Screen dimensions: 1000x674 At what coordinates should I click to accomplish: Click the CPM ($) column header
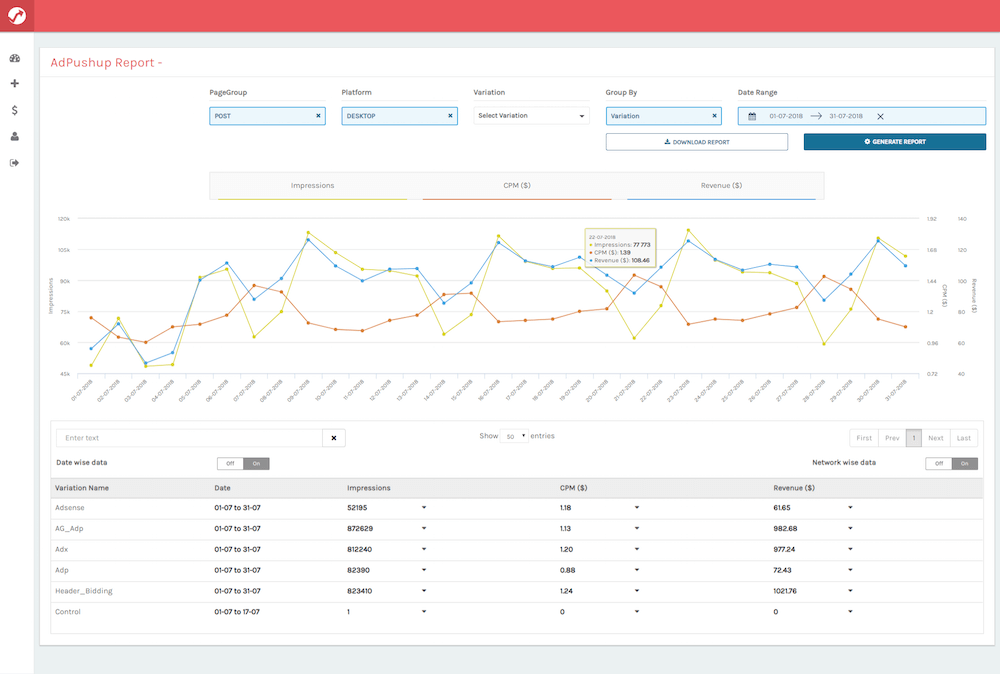coord(573,488)
